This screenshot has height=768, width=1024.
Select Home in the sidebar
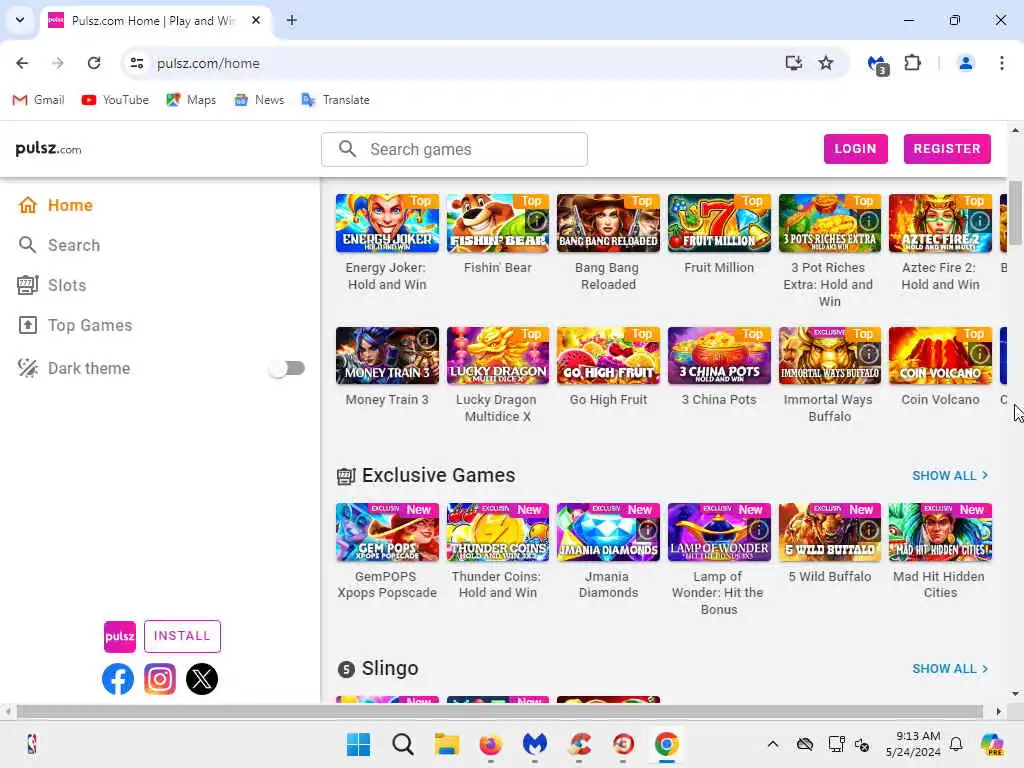70,205
